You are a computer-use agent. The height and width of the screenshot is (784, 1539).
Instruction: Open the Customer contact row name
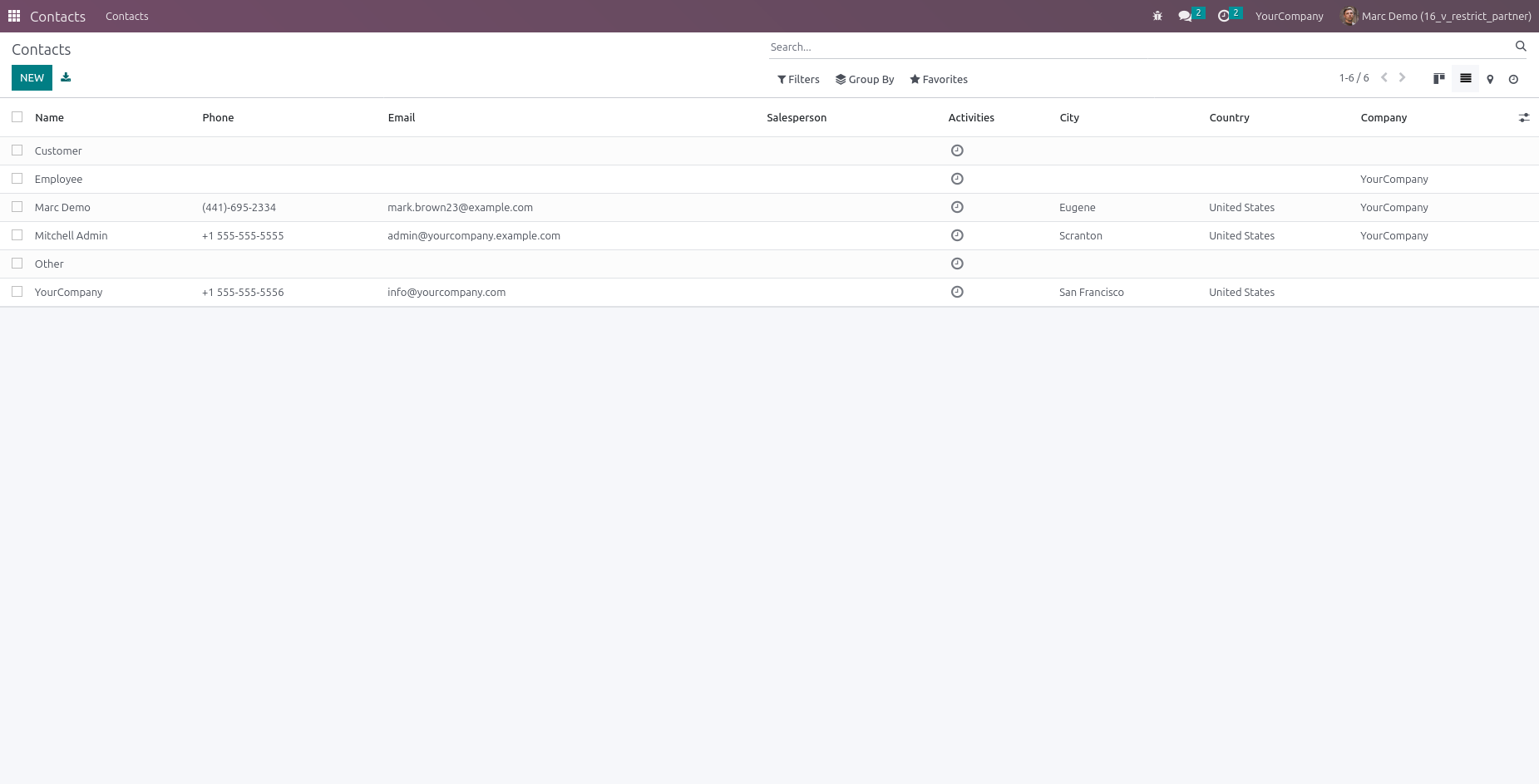coord(58,150)
